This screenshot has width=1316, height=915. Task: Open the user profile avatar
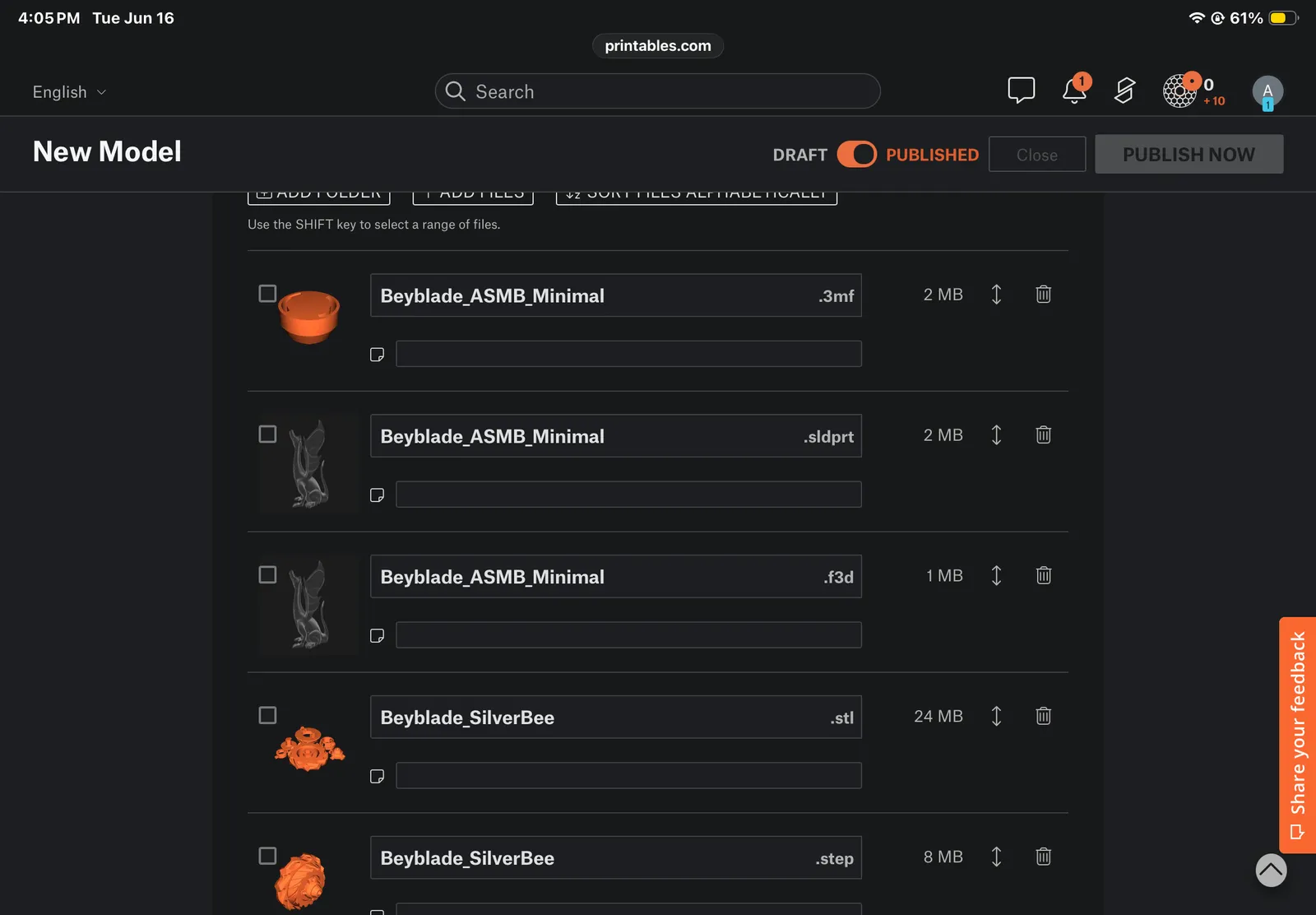pos(1267,91)
